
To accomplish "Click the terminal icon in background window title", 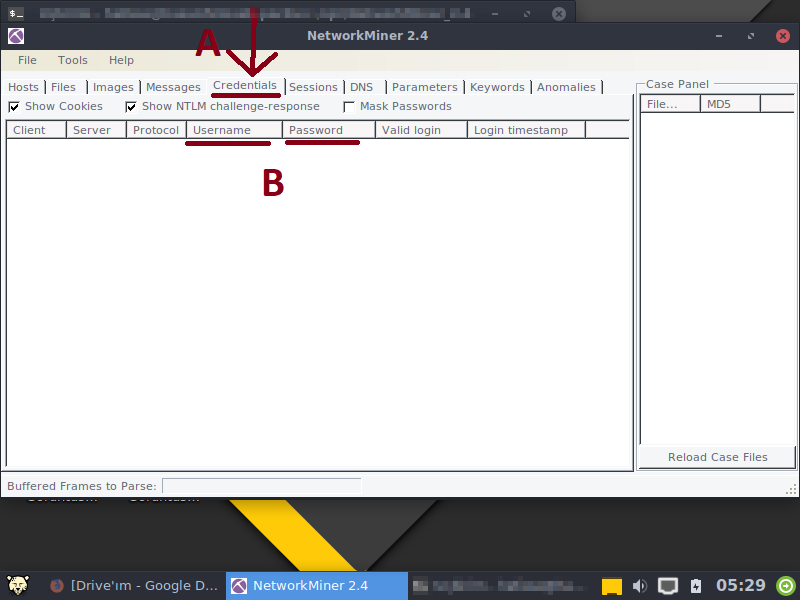I will pyautogui.click(x=16, y=13).
